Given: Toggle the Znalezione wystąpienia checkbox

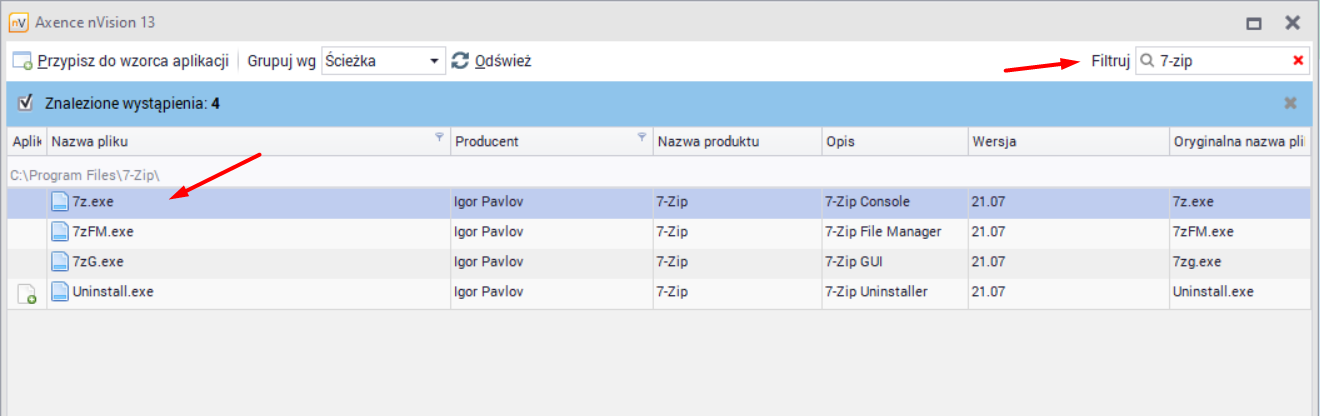Looking at the screenshot, I should tap(26, 103).
